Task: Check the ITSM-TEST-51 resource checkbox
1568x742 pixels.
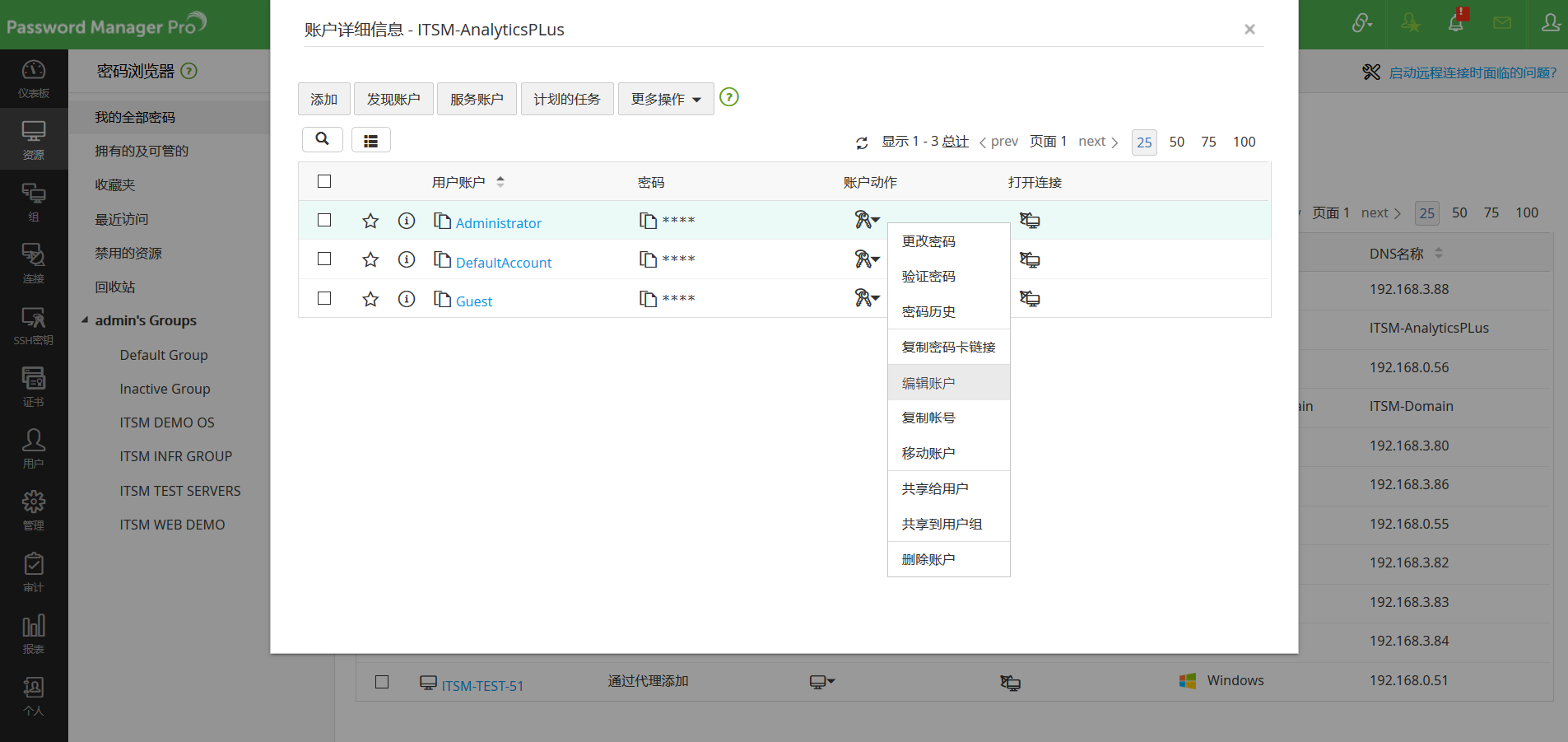Action: tap(382, 682)
